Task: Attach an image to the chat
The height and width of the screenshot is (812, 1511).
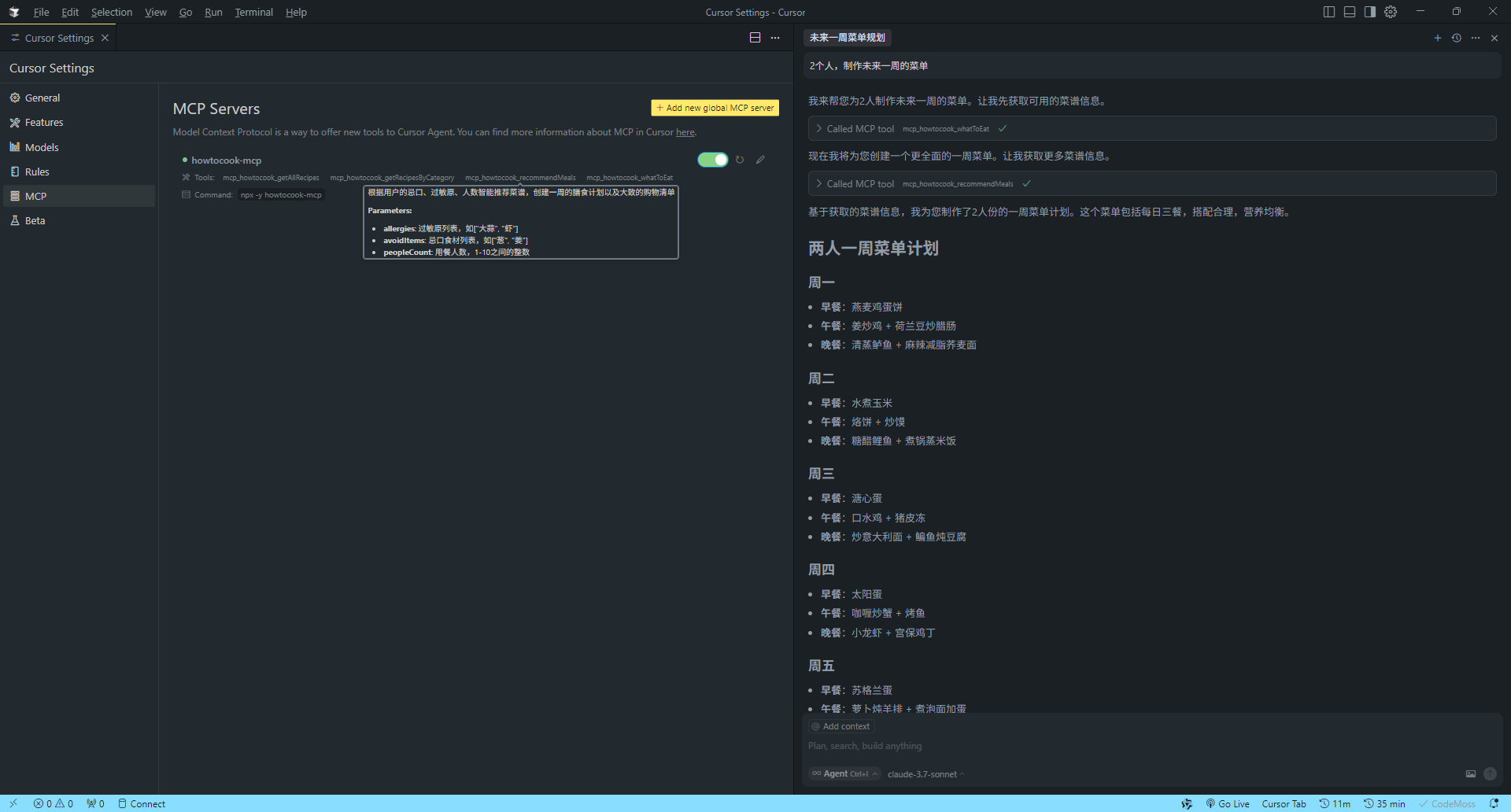Action: (1470, 774)
